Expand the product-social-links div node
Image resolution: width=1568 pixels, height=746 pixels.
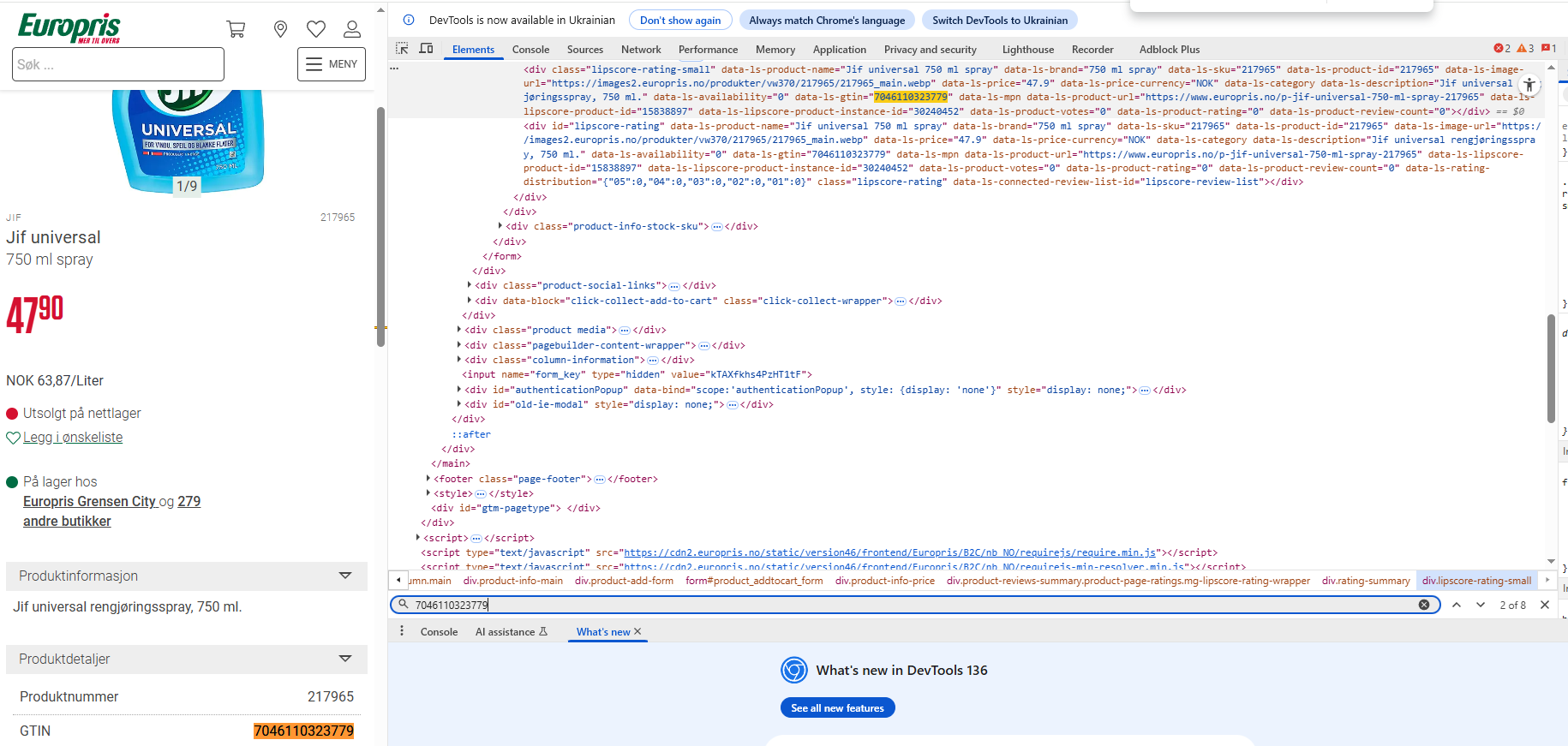tap(470, 285)
